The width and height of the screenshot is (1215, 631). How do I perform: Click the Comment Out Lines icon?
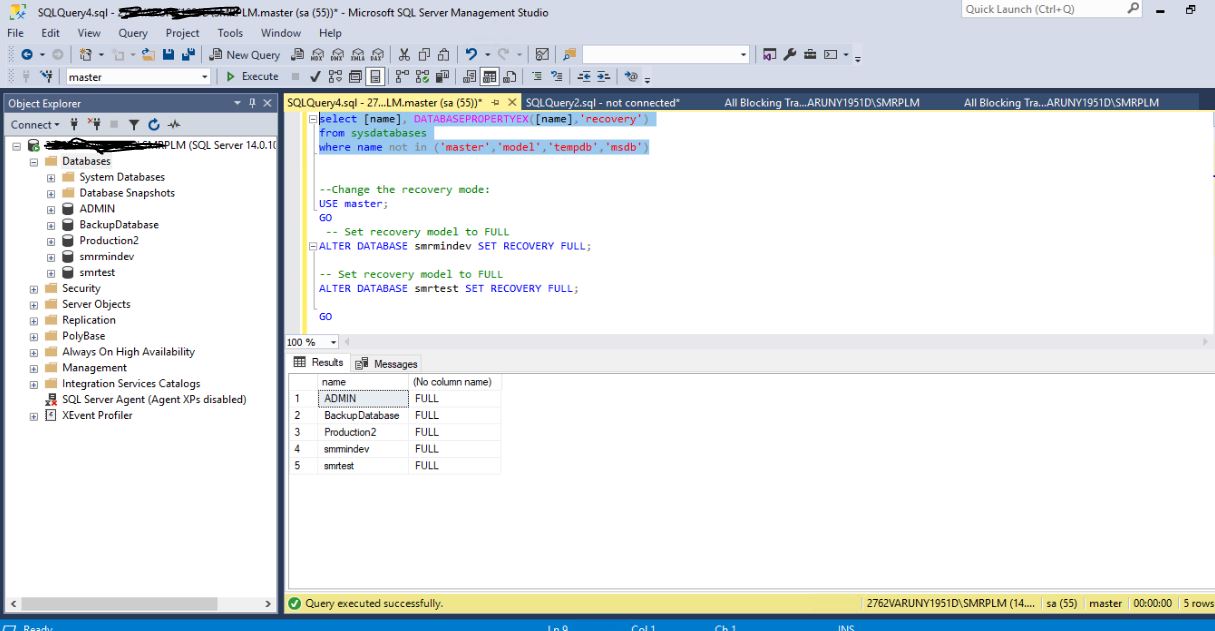coord(537,76)
